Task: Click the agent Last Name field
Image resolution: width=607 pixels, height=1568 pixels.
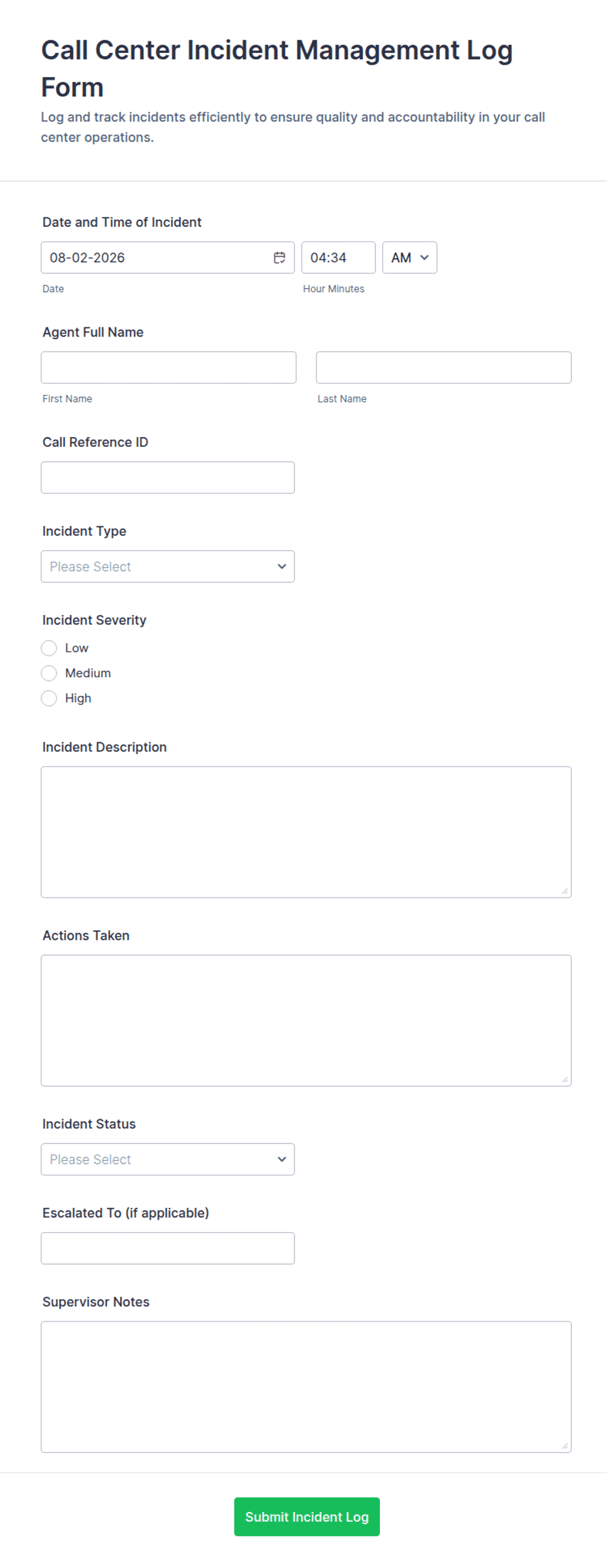Action: tap(444, 367)
